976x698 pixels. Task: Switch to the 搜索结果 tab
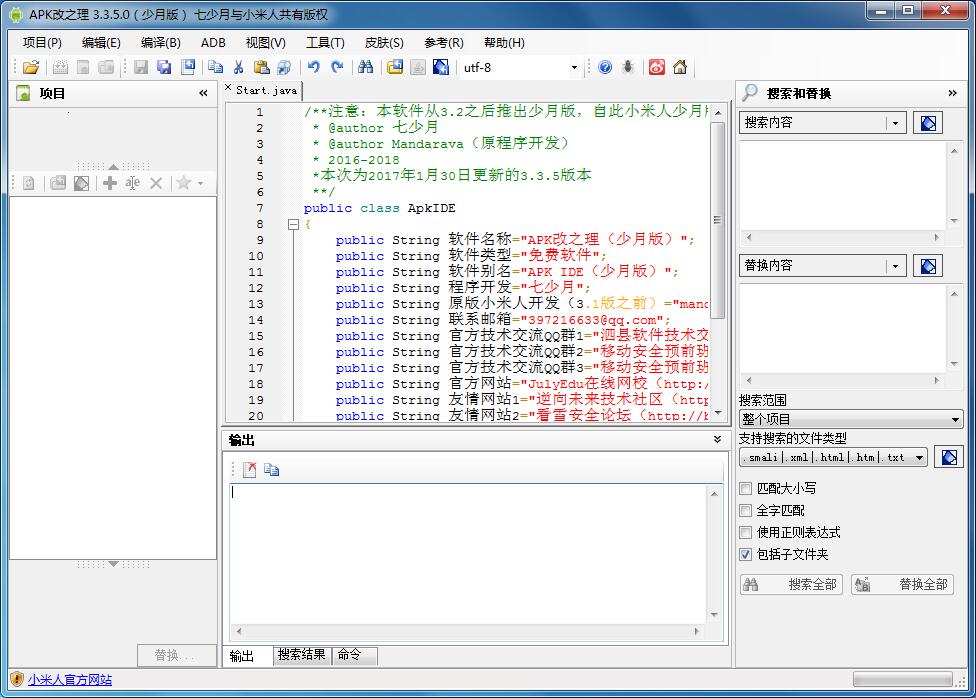(302, 656)
